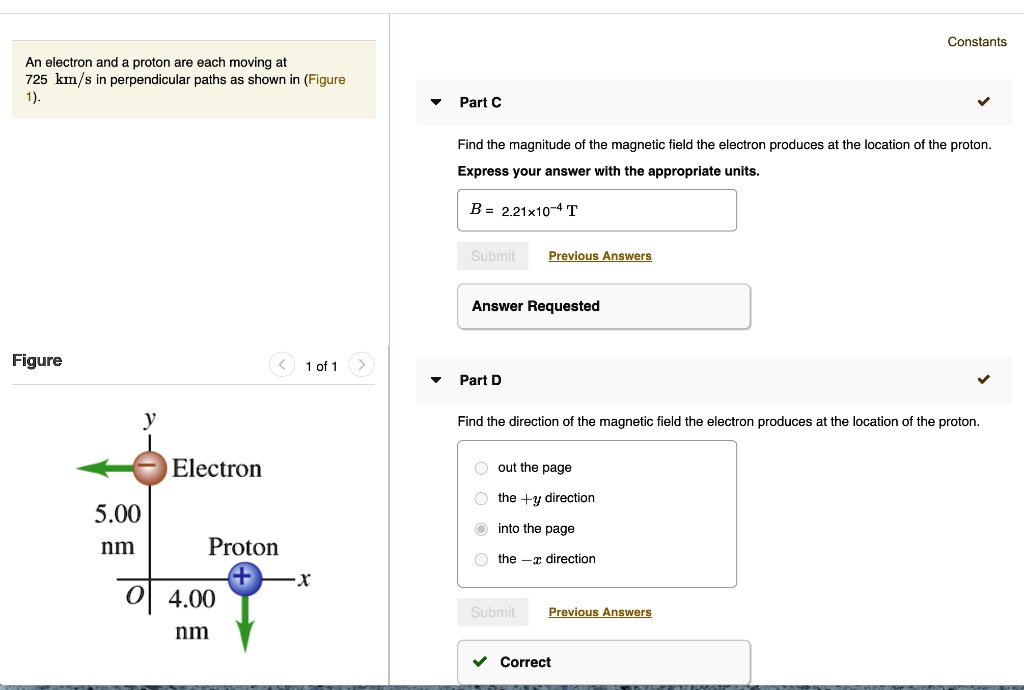Open Previous Answers for Part C
Viewport: 1024px width, 690px height.
pos(600,256)
